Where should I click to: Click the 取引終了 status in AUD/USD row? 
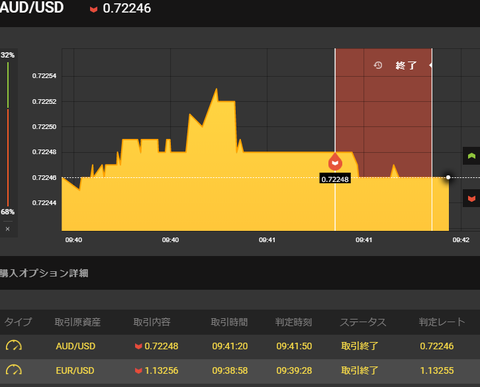(359, 346)
